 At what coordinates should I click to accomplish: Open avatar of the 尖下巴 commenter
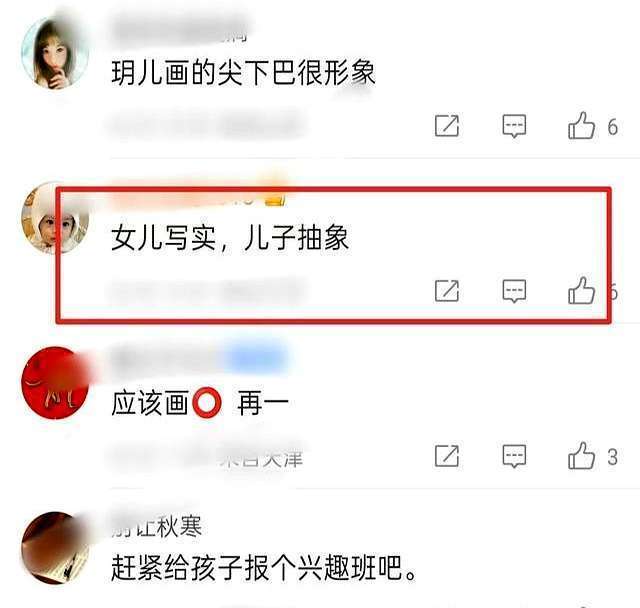[55, 53]
